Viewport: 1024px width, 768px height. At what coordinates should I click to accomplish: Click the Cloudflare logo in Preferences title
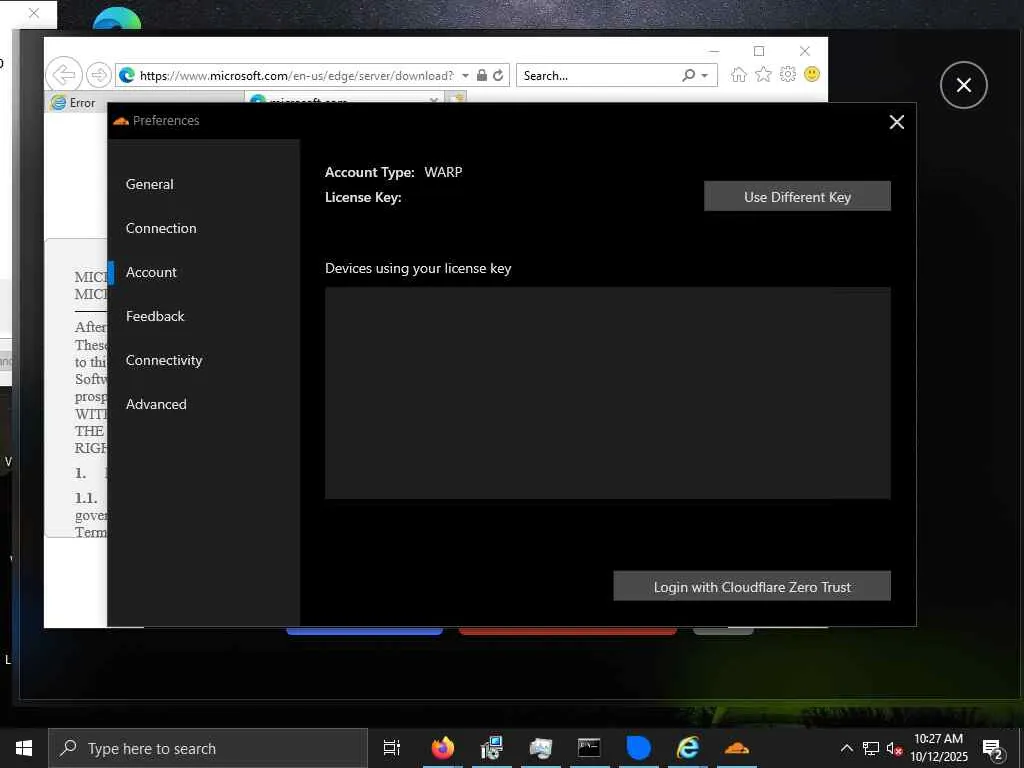coord(121,121)
